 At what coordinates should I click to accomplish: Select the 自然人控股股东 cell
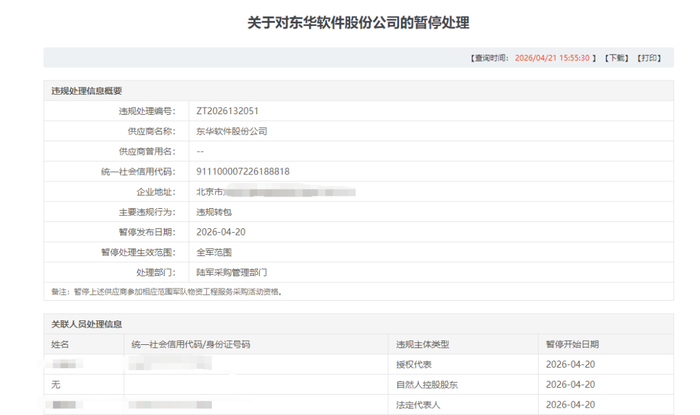click(x=427, y=385)
